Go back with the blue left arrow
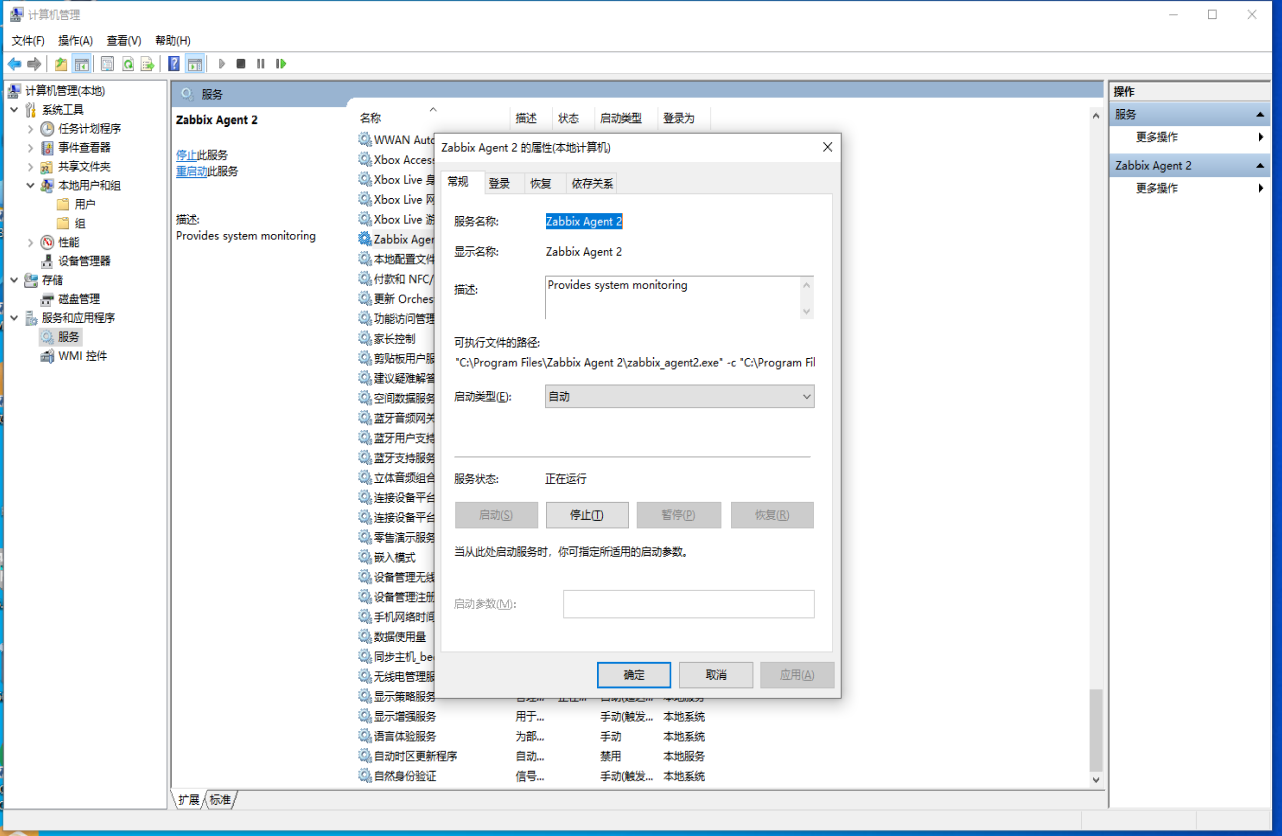The height and width of the screenshot is (836, 1282). click(15, 64)
